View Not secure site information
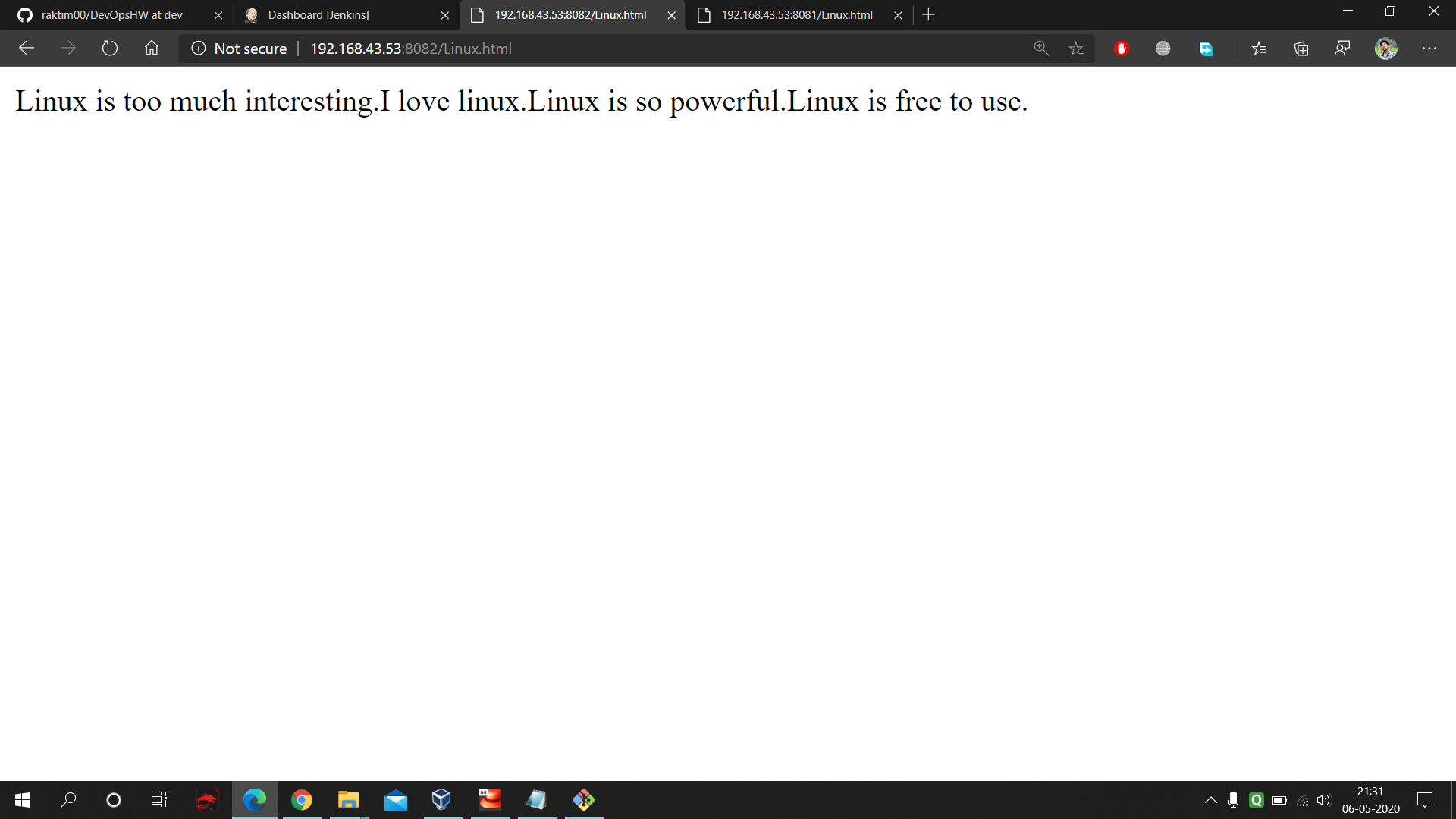The width and height of the screenshot is (1456, 819). 240,49
